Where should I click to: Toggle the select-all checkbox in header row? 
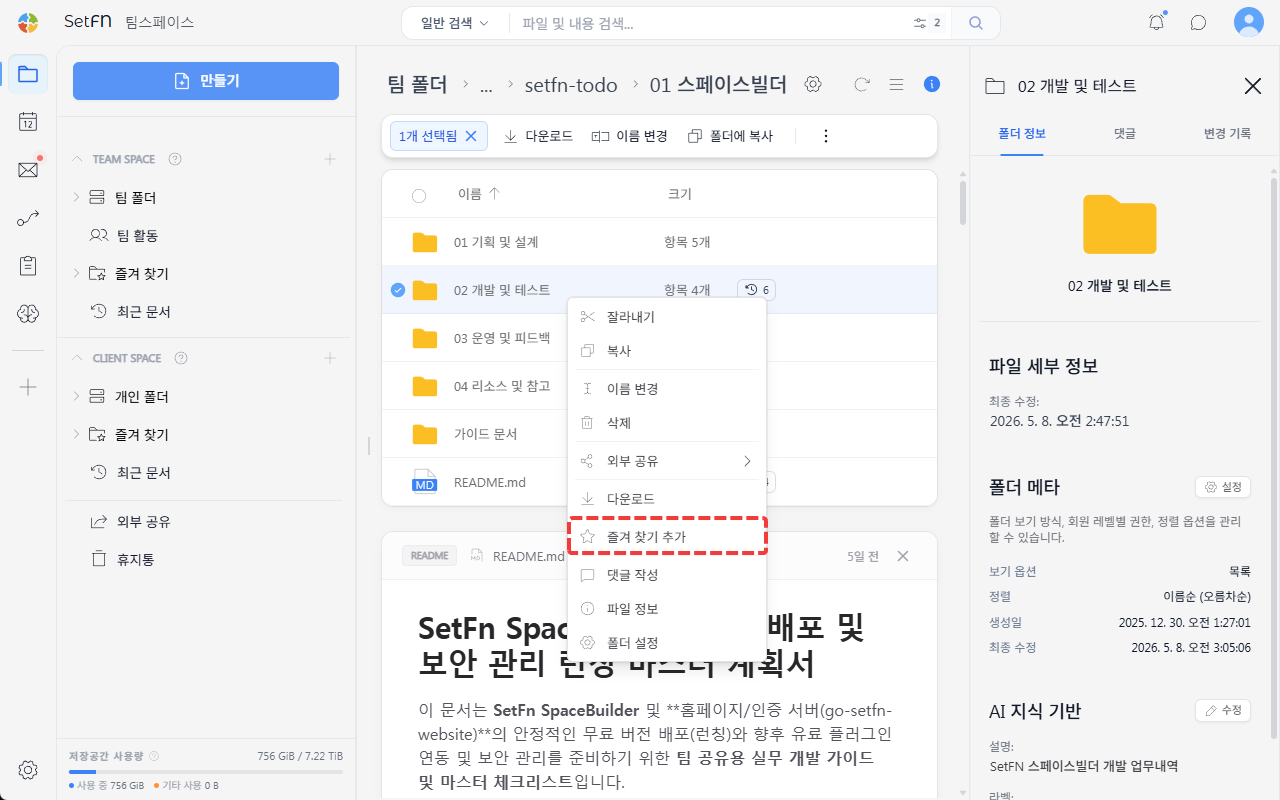click(x=419, y=195)
